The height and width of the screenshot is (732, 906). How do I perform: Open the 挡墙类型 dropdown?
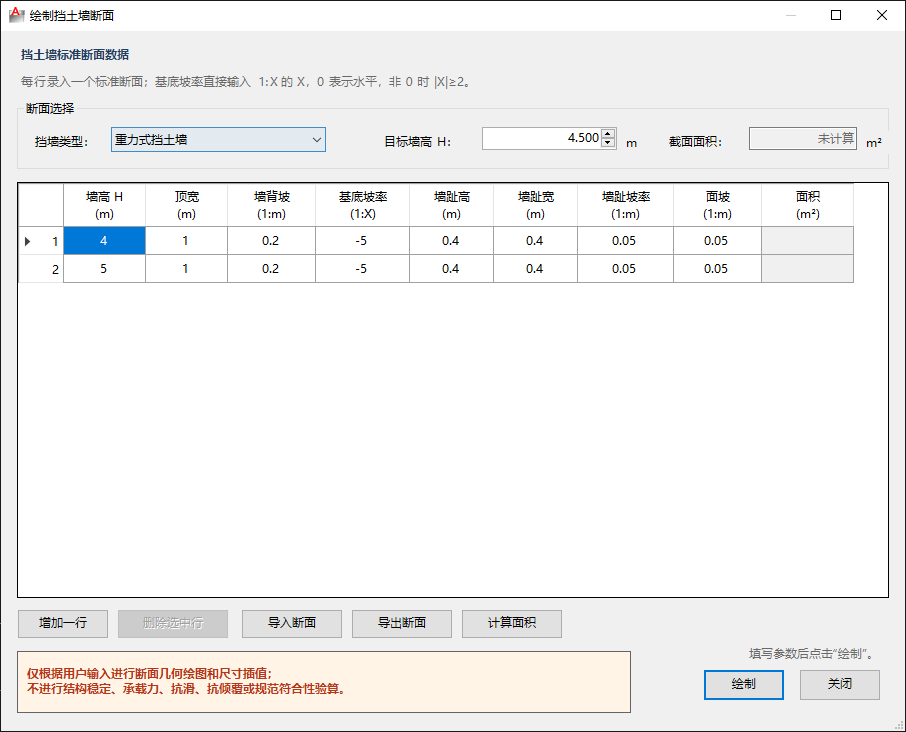tap(218, 140)
